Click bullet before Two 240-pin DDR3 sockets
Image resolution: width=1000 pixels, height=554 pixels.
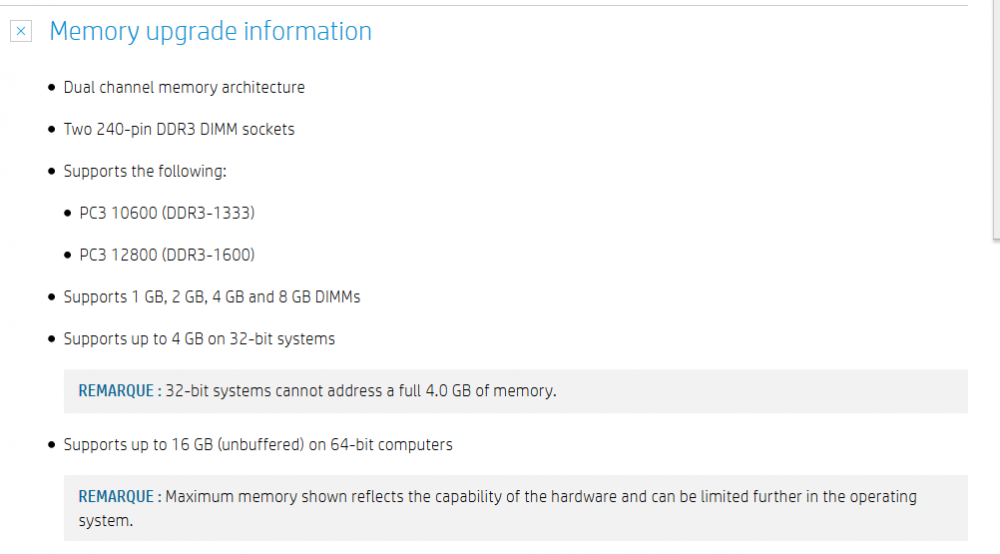click(x=52, y=130)
